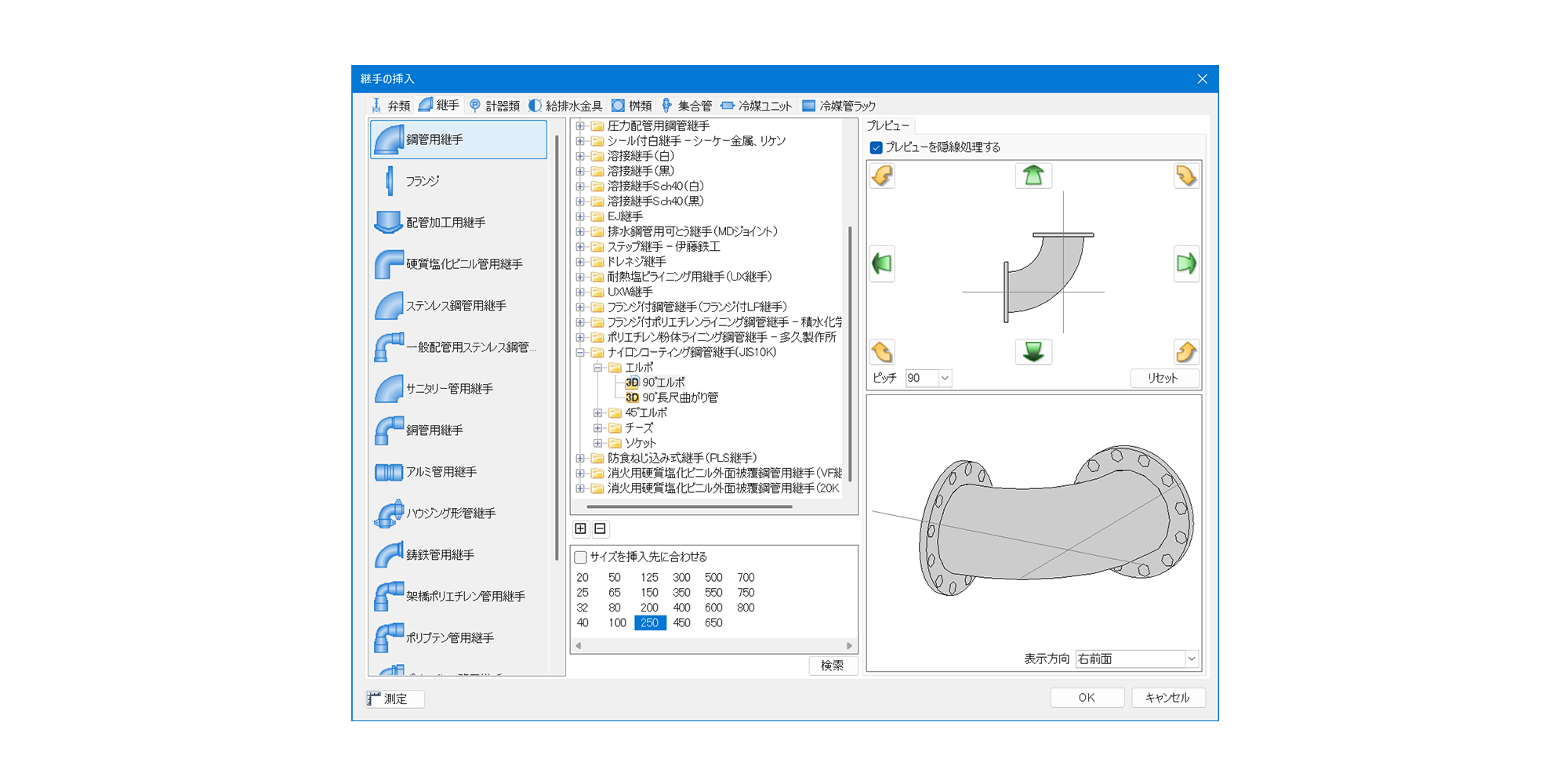Click the expand-all plus icon below tree
1568x784 pixels.
pos(581,528)
